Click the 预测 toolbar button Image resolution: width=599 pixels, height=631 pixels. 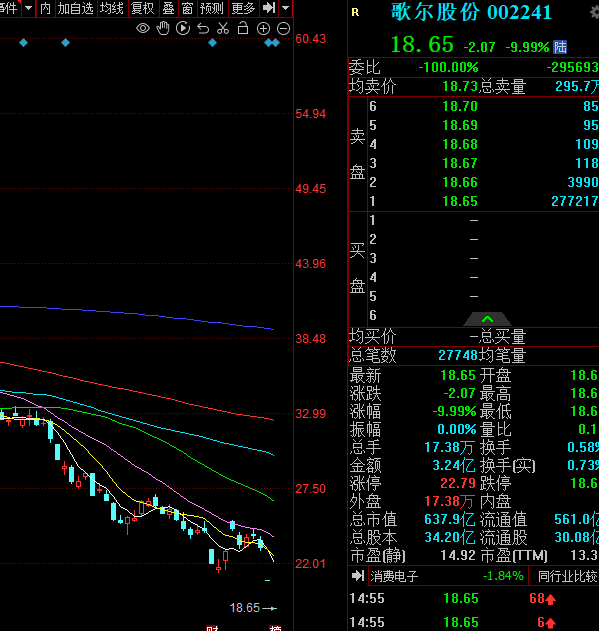tap(212, 8)
